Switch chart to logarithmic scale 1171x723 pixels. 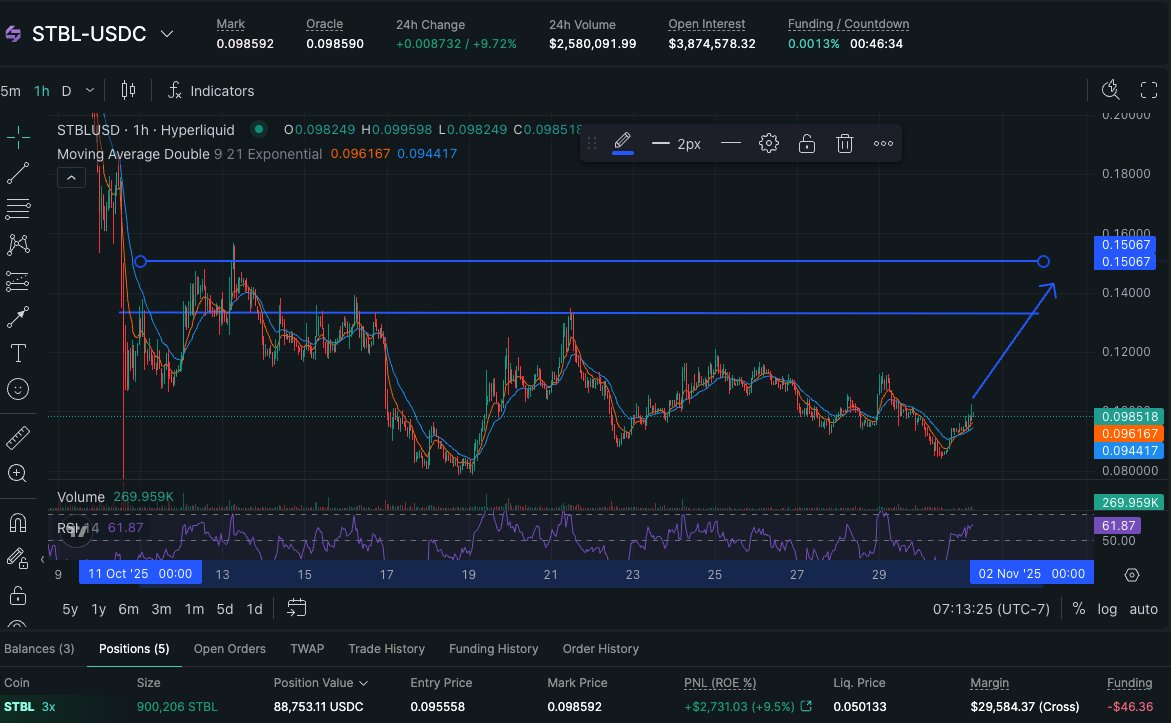coord(1107,609)
